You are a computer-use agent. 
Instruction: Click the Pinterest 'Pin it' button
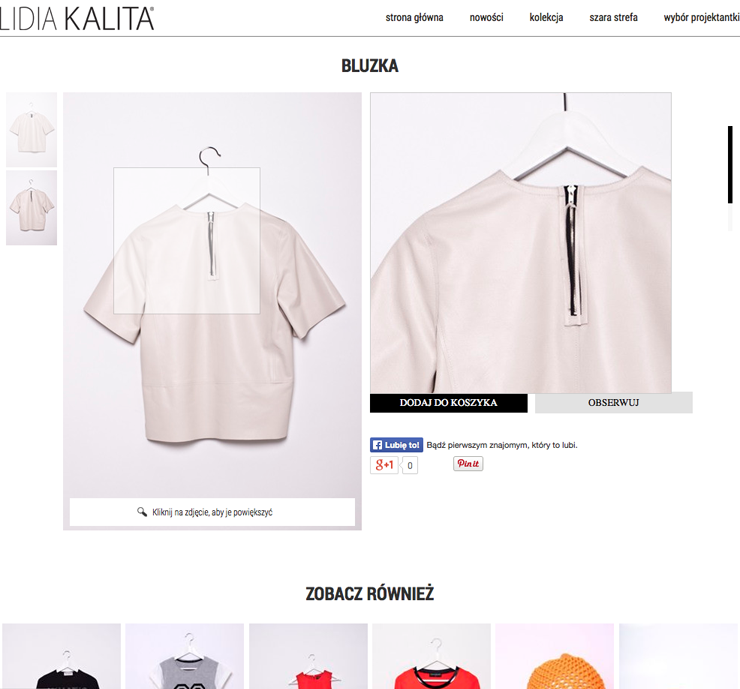(x=468, y=463)
